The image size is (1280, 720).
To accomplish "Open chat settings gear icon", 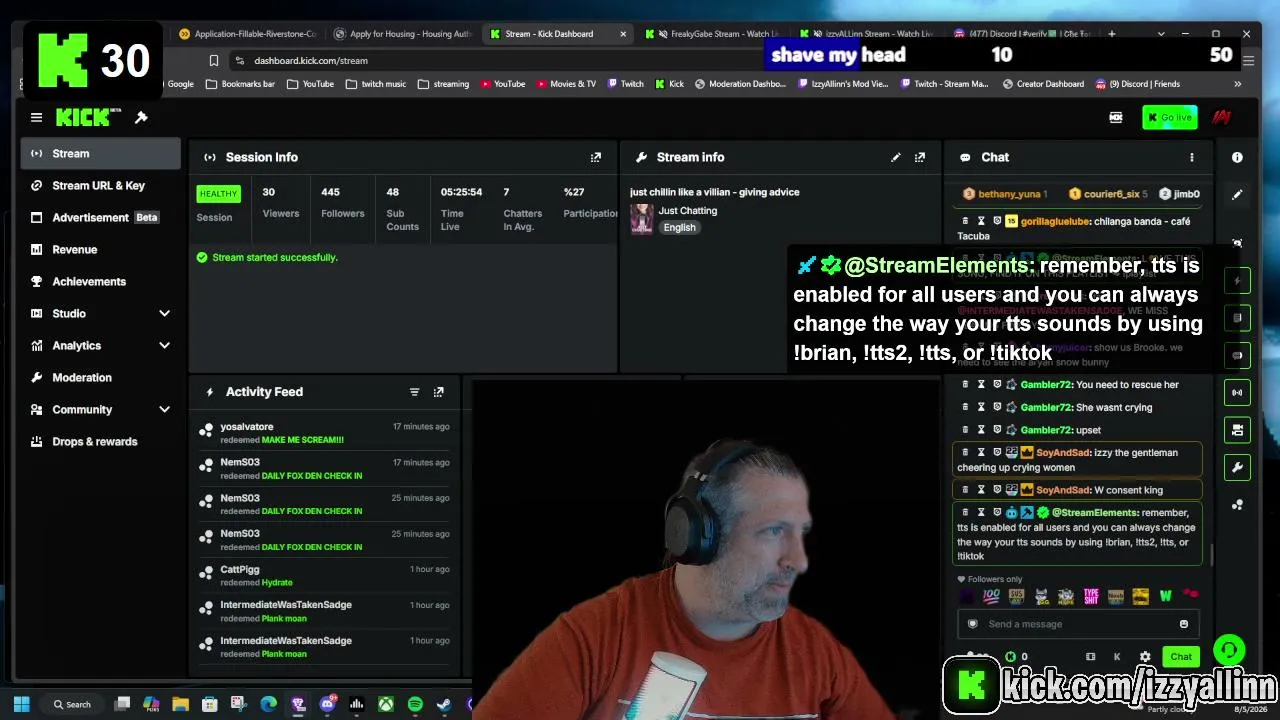I will pyautogui.click(x=1145, y=657).
